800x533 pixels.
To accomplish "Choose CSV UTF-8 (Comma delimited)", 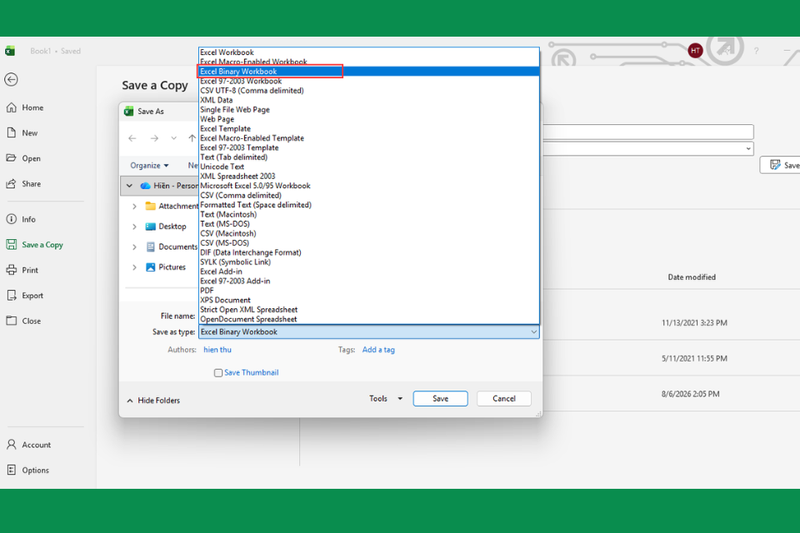I will tap(369, 90).
